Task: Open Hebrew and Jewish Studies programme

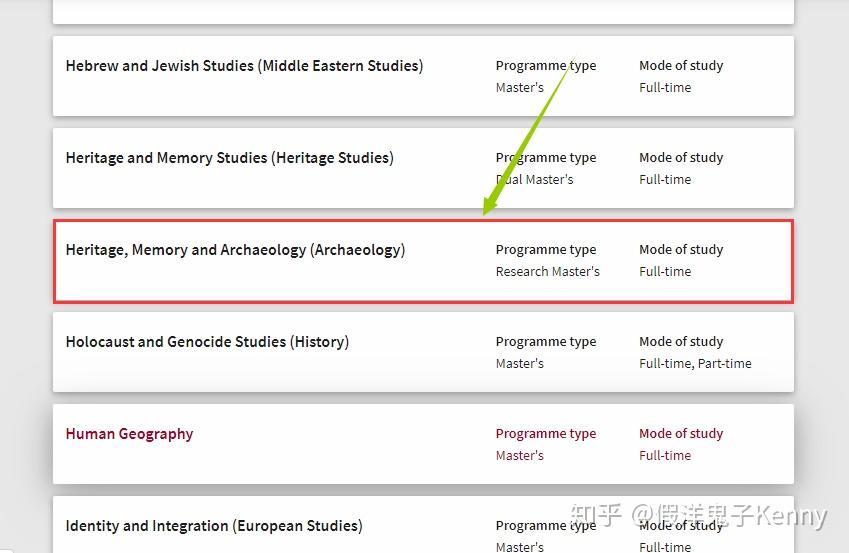Action: tap(244, 66)
